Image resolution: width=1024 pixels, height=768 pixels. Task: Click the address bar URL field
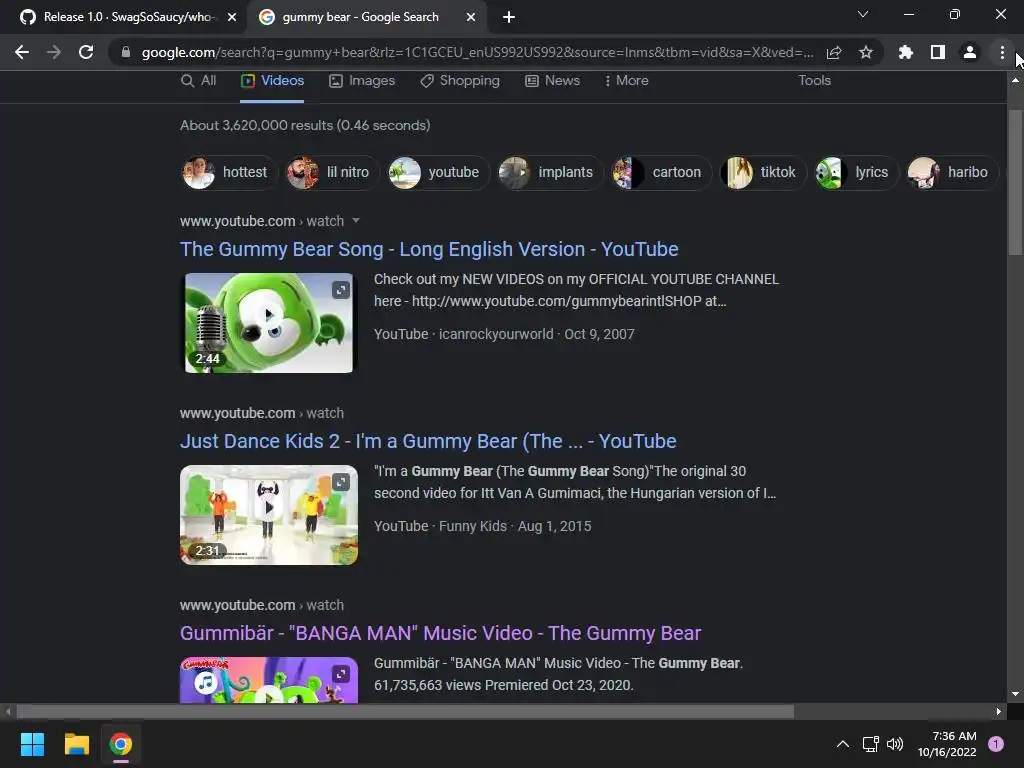pos(477,52)
